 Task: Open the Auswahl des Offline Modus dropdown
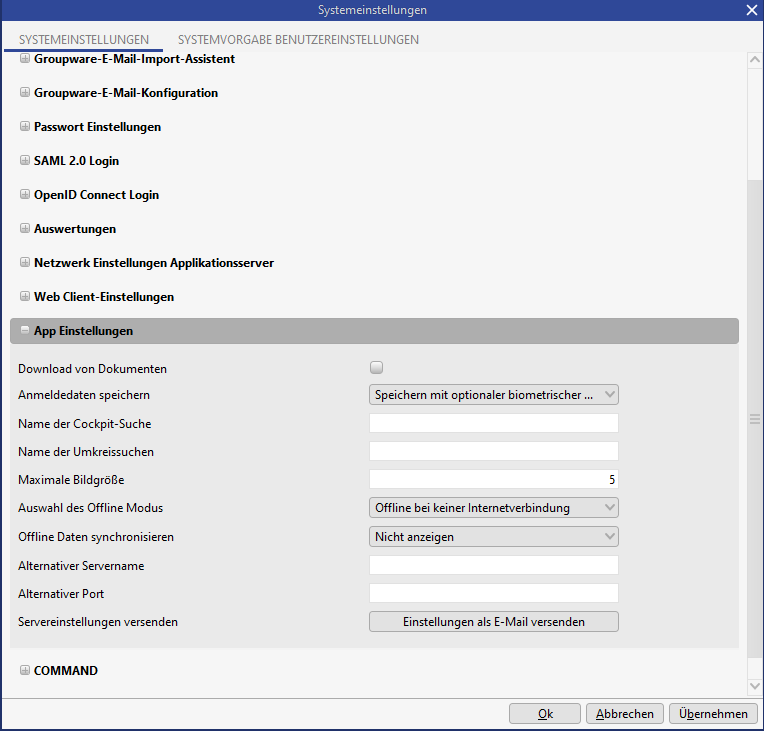[x=494, y=508]
